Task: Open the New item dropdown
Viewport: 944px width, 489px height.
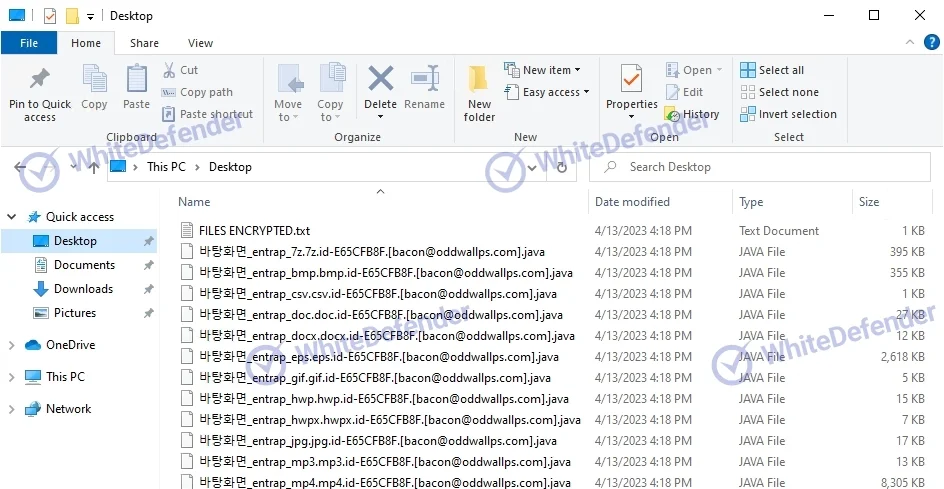Action: pos(546,70)
